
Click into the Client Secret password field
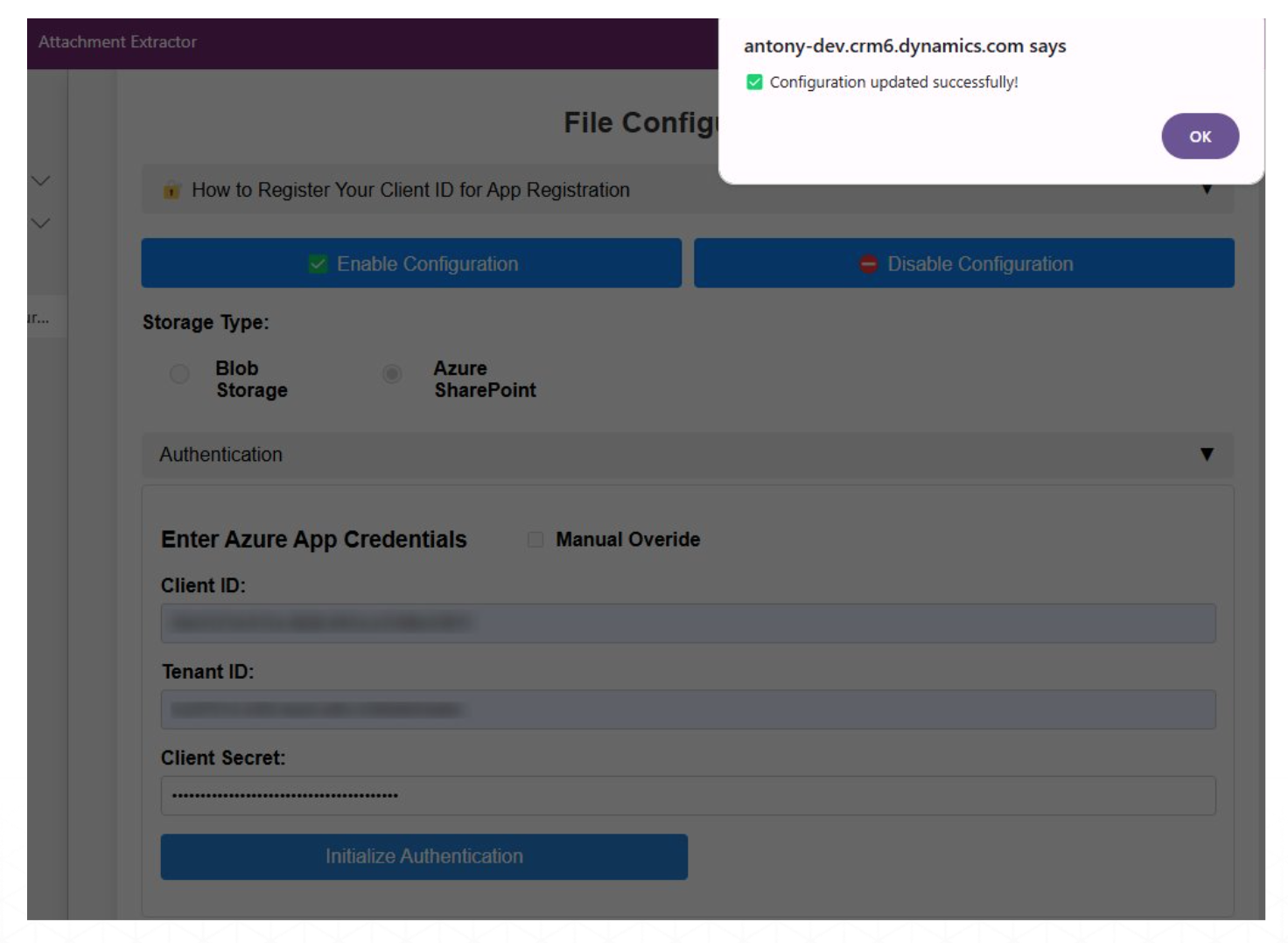(688, 796)
